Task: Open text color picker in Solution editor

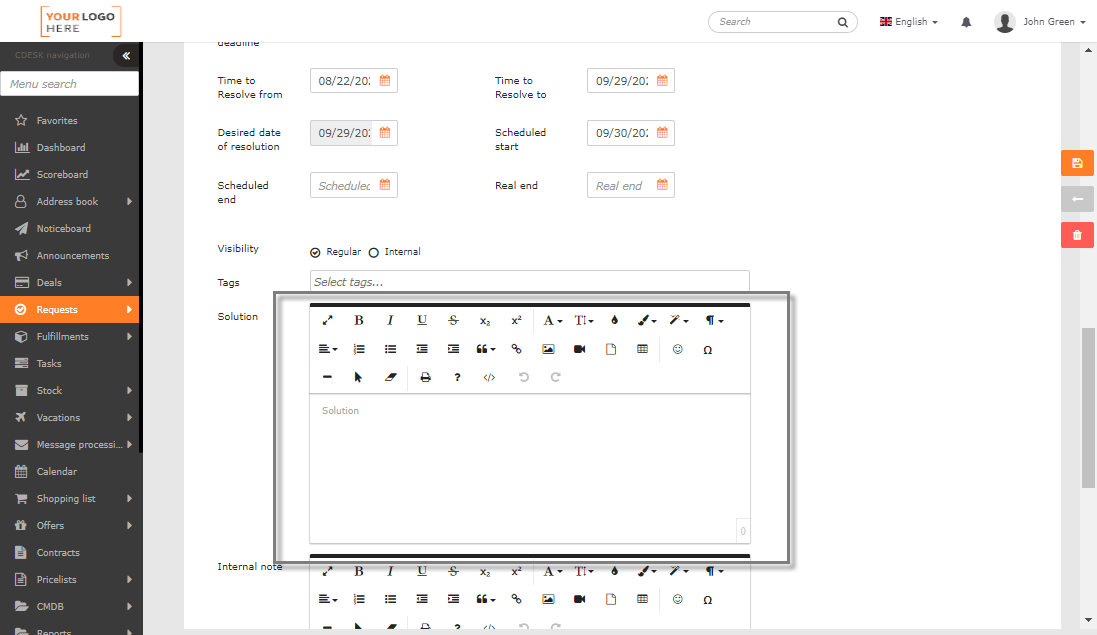Action: click(x=614, y=320)
